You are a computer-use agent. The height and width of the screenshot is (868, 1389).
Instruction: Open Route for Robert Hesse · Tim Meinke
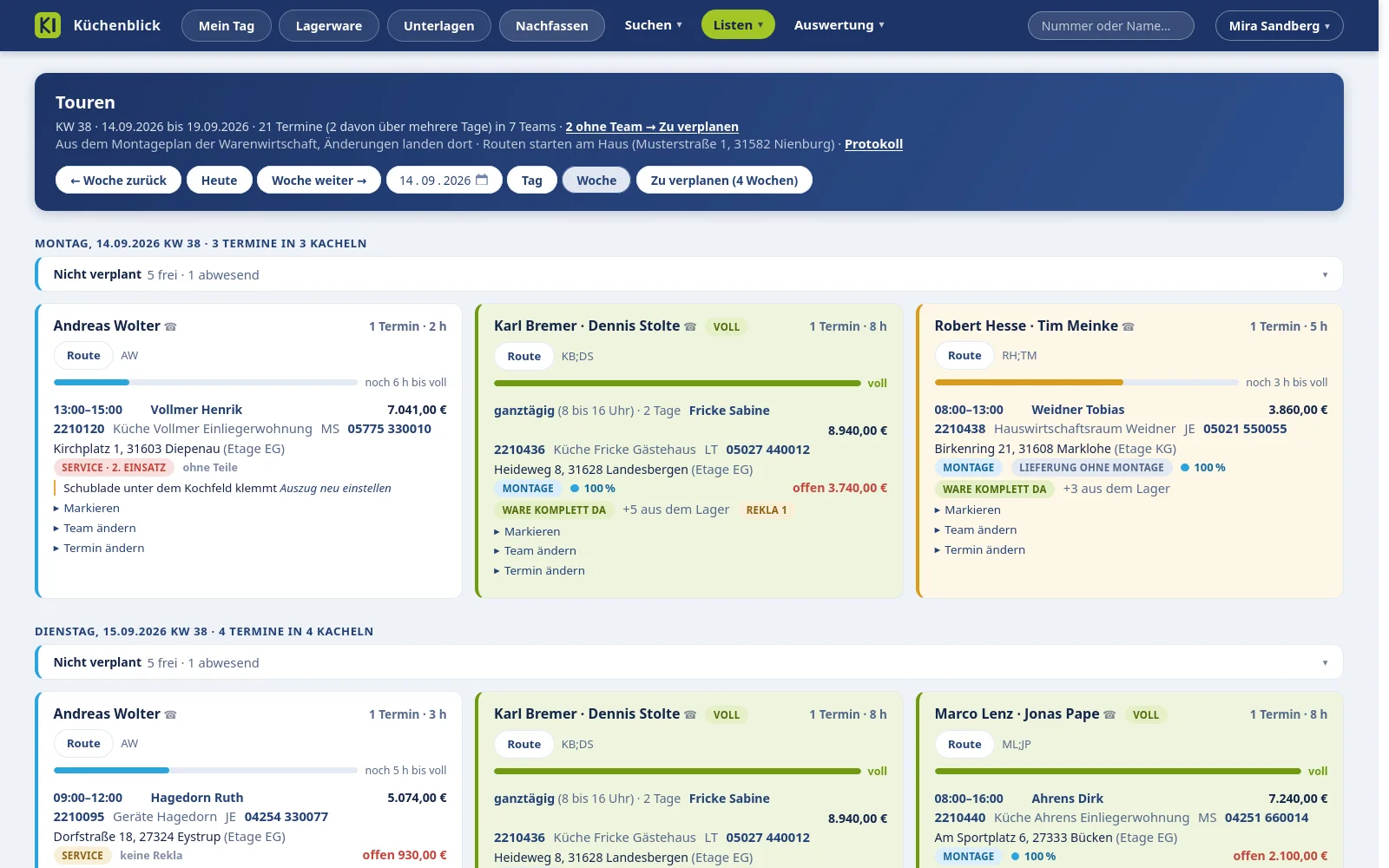[964, 356]
